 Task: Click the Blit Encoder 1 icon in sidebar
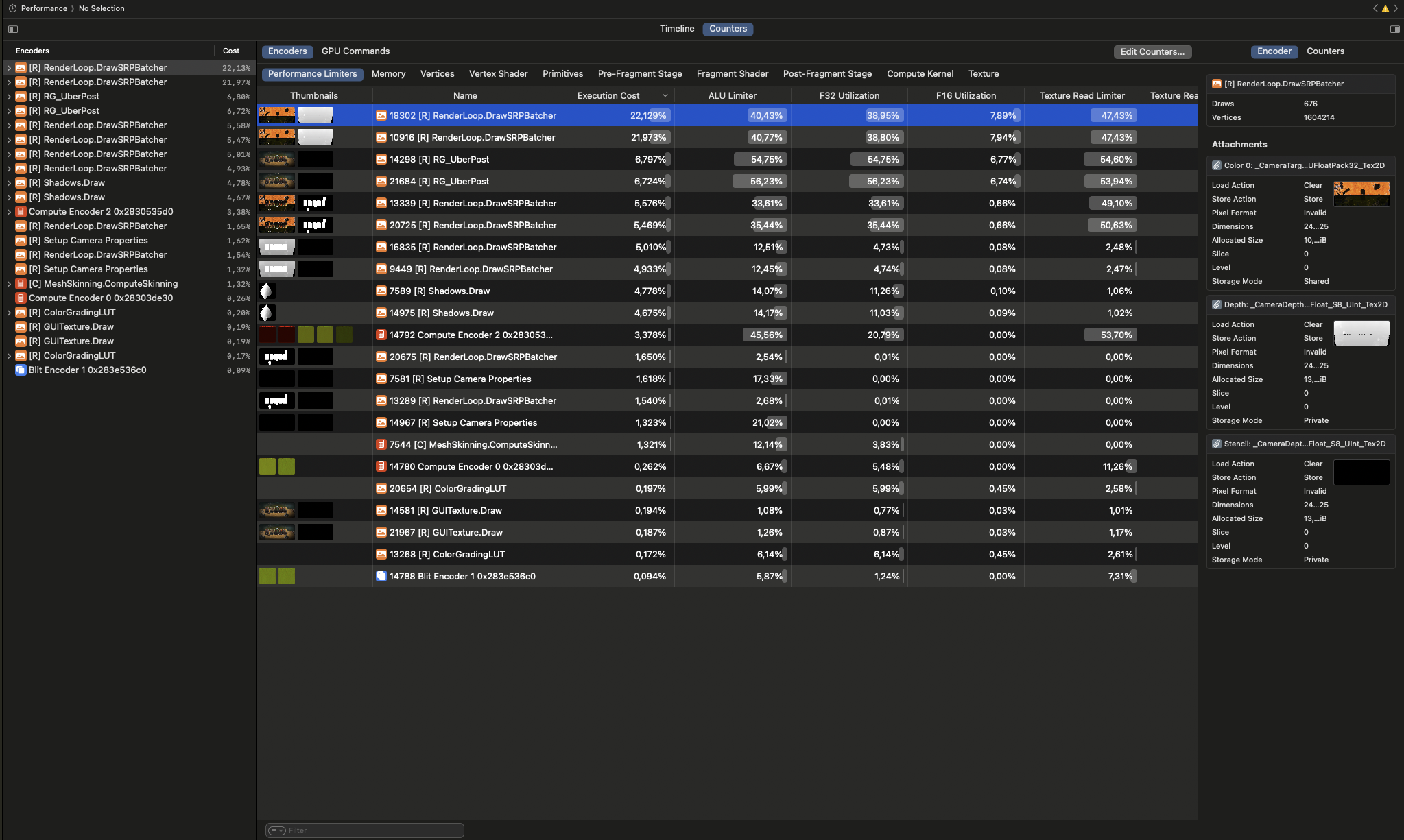point(21,370)
